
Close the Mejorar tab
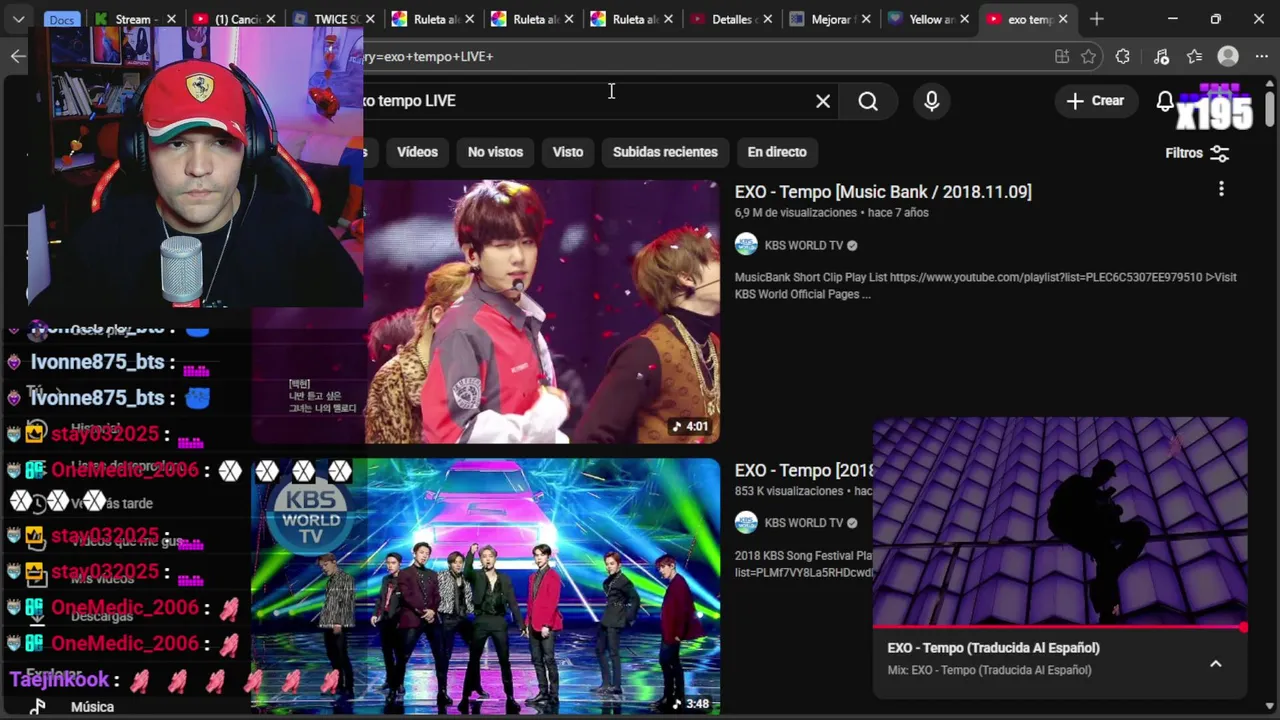[865, 19]
